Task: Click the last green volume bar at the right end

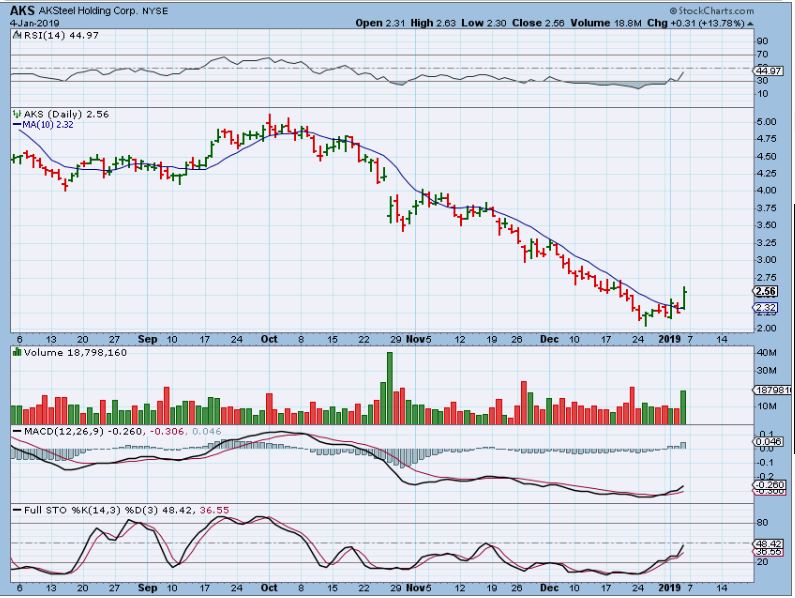Action: 683,407
